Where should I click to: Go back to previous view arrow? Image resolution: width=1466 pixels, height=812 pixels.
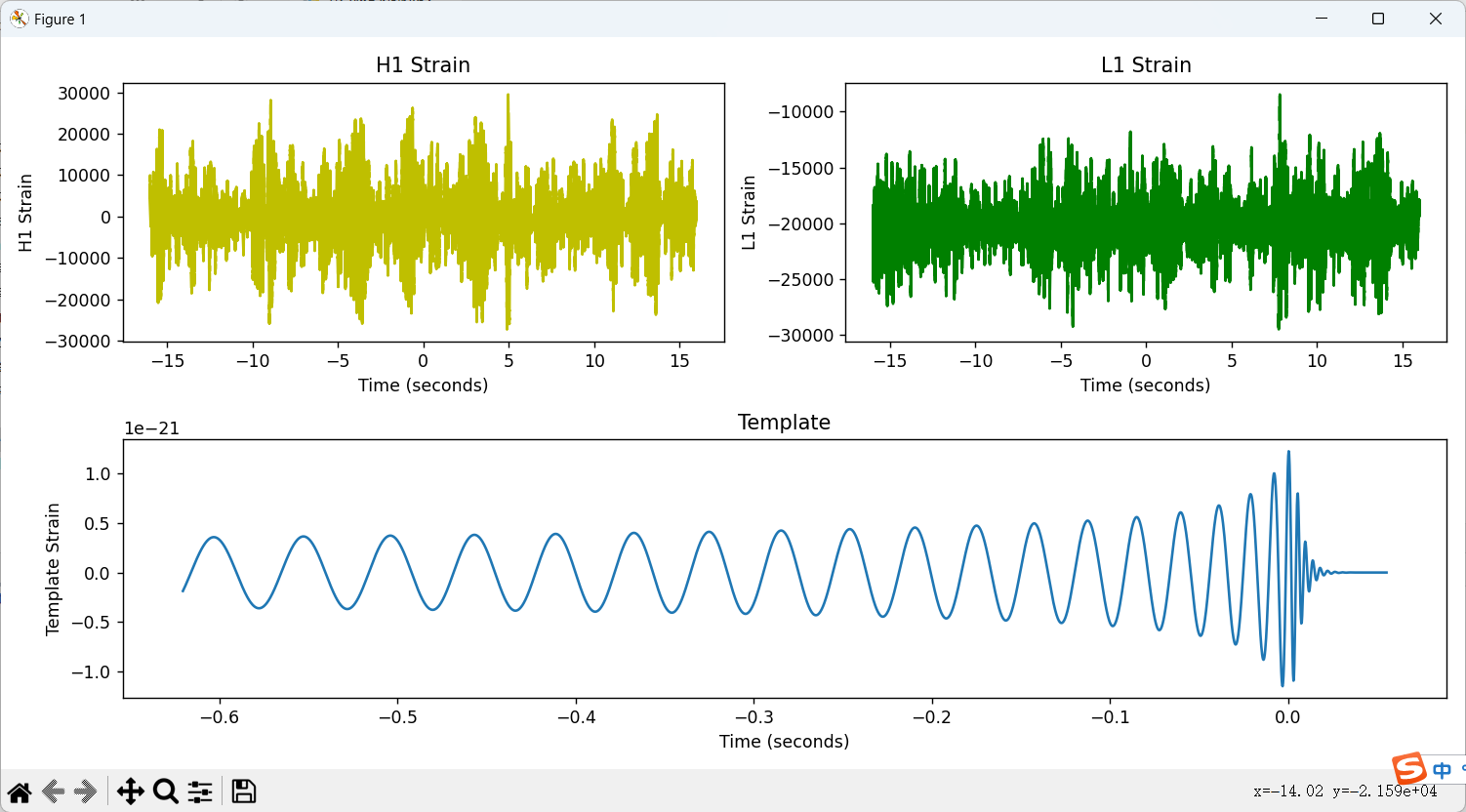54,792
